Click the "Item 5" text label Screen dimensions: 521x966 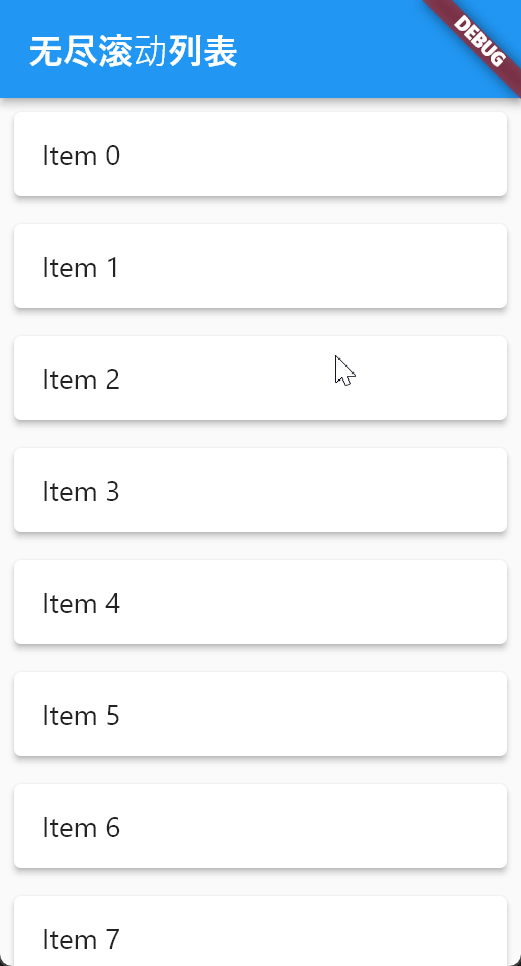pyautogui.click(x=81, y=716)
